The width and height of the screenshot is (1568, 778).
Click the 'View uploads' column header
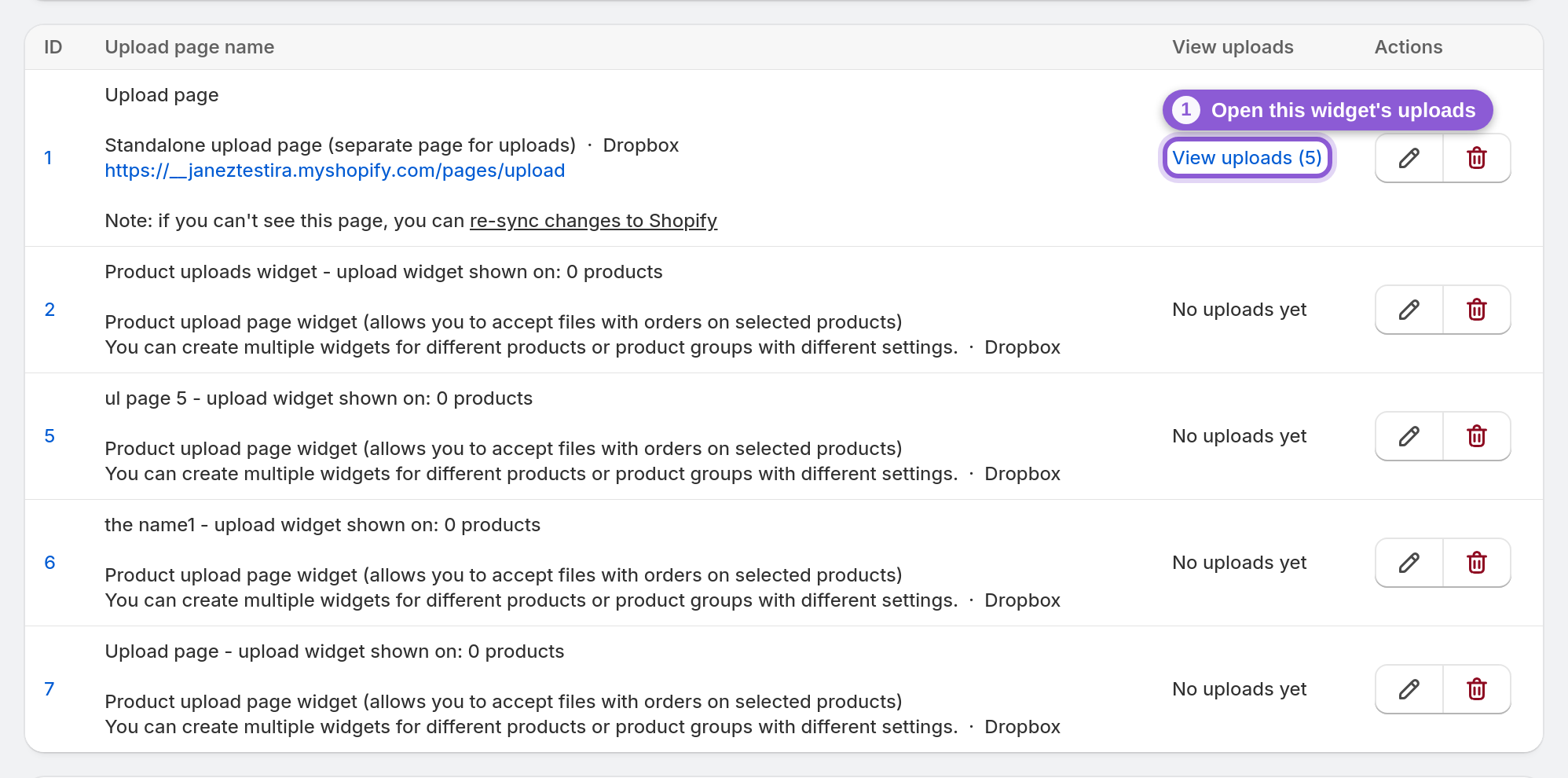pyautogui.click(x=1233, y=47)
